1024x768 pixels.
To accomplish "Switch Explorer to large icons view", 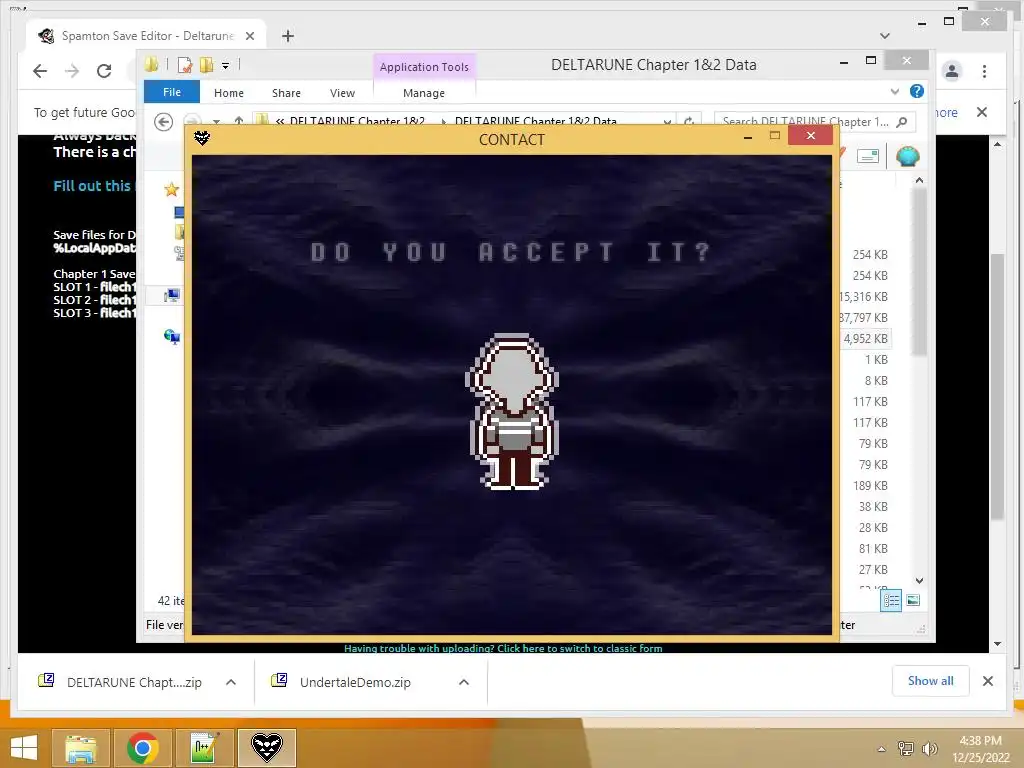I will 914,601.
